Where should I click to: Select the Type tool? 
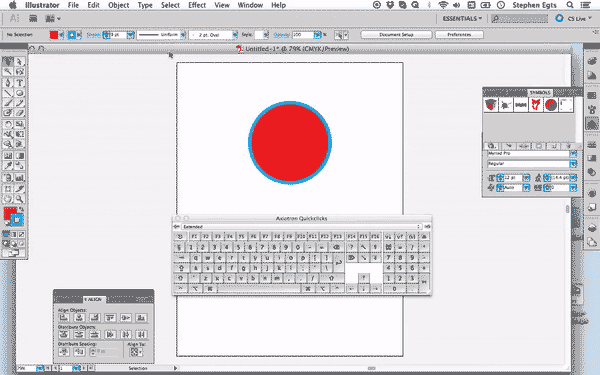pos(20,83)
